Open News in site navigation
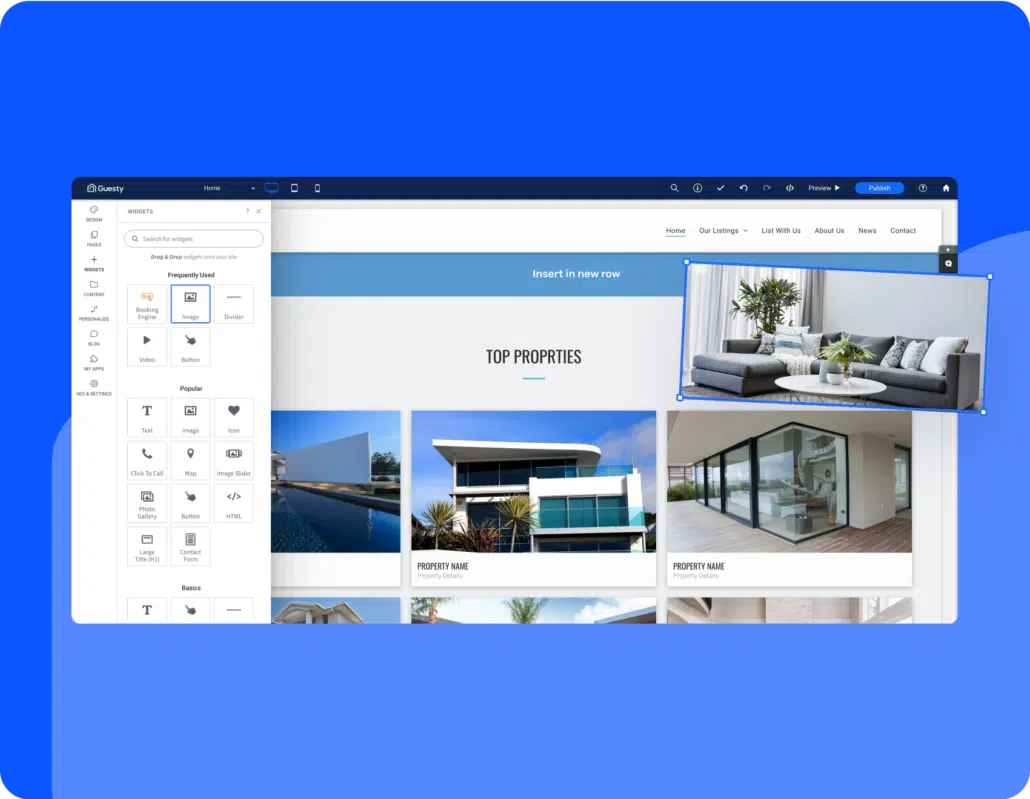Image resolution: width=1030 pixels, height=799 pixels. pyautogui.click(x=867, y=231)
